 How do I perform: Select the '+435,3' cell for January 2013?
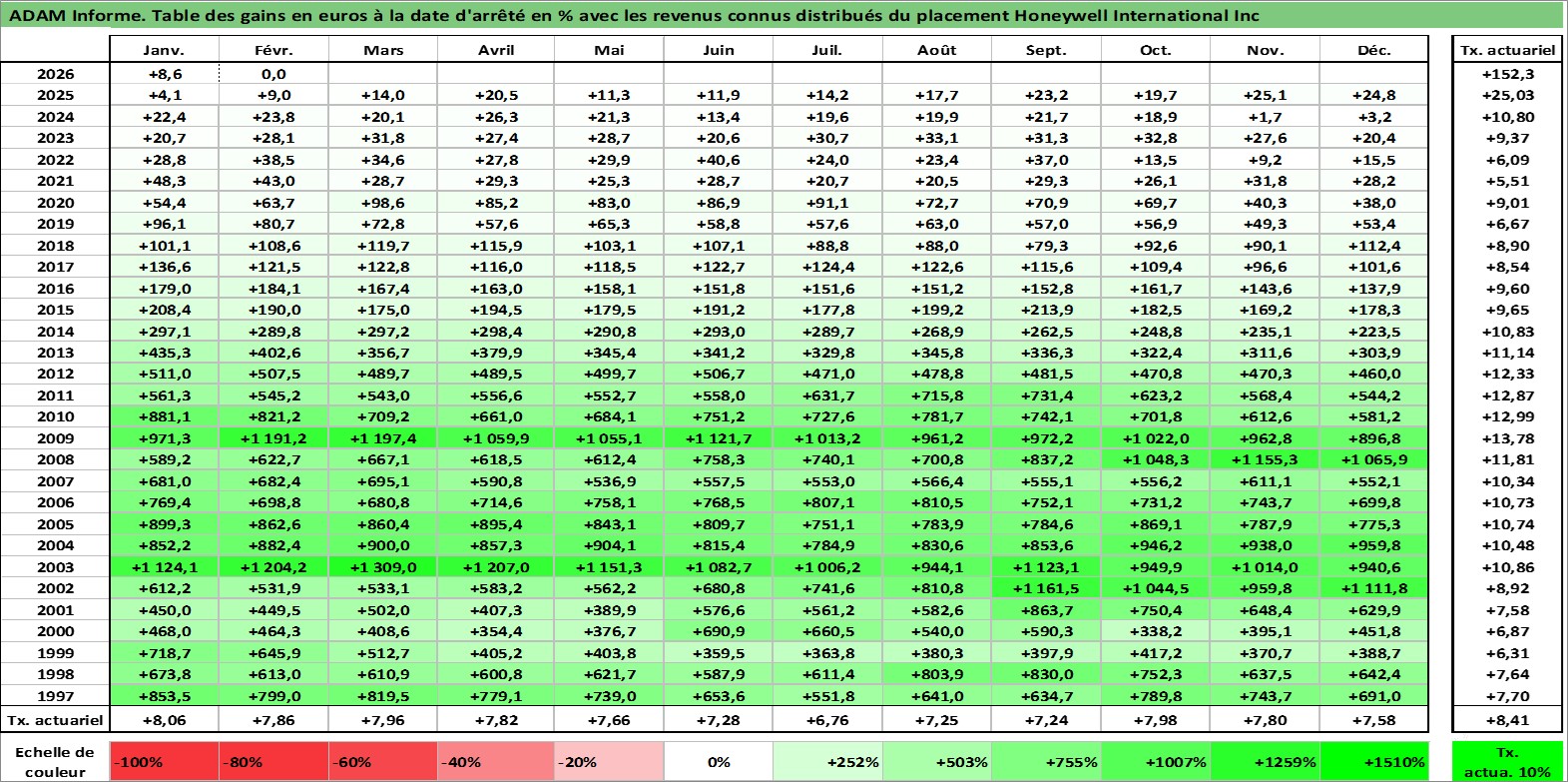[x=164, y=353]
